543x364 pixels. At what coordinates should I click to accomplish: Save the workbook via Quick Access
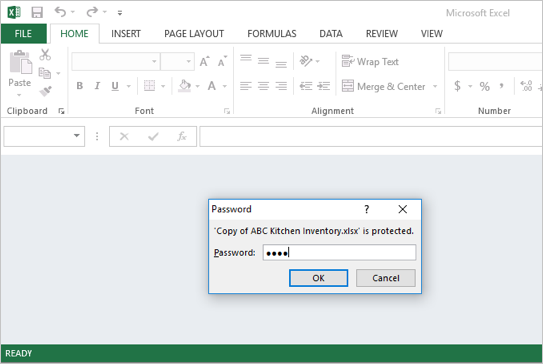37,13
